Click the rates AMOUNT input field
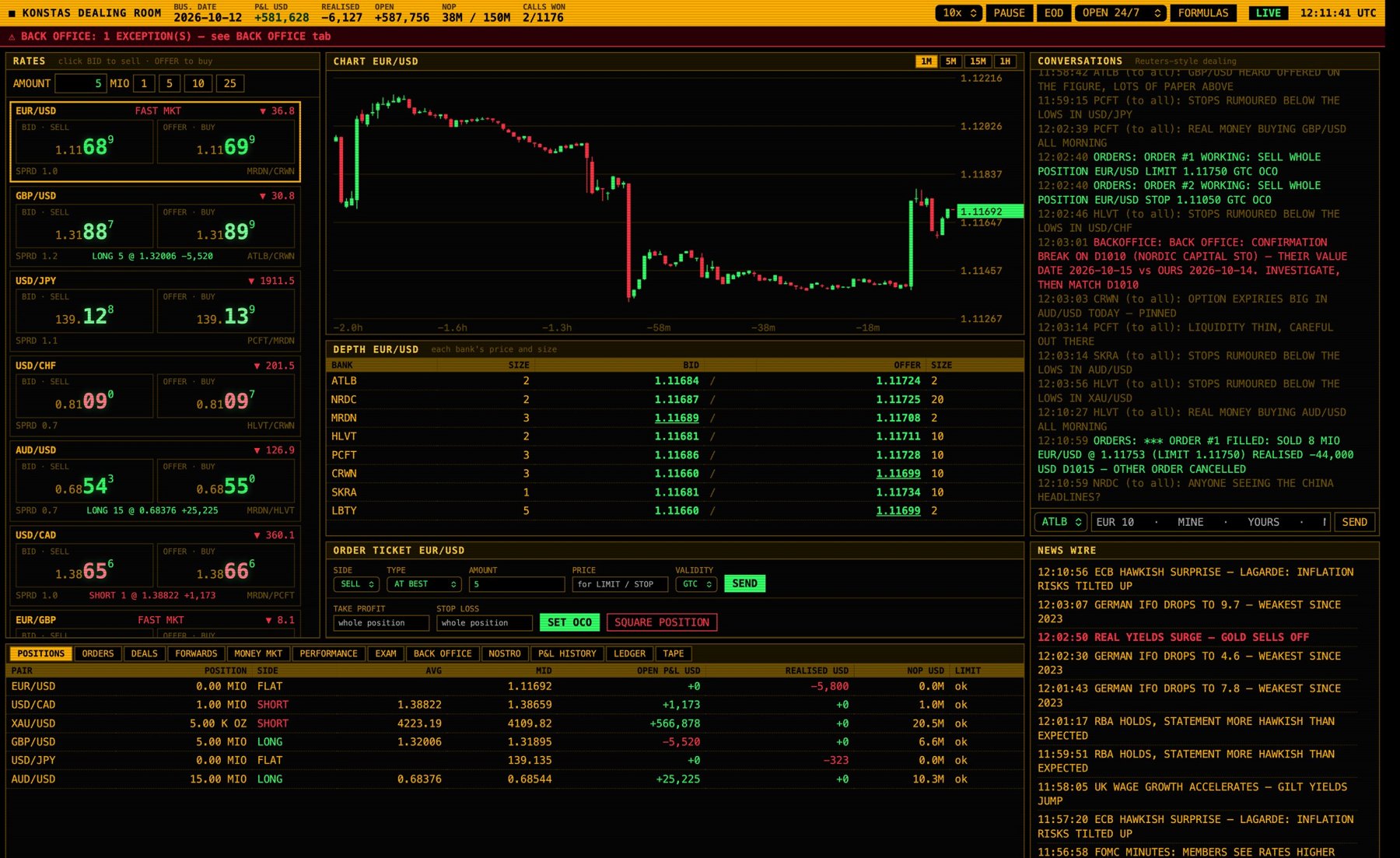 click(81, 83)
